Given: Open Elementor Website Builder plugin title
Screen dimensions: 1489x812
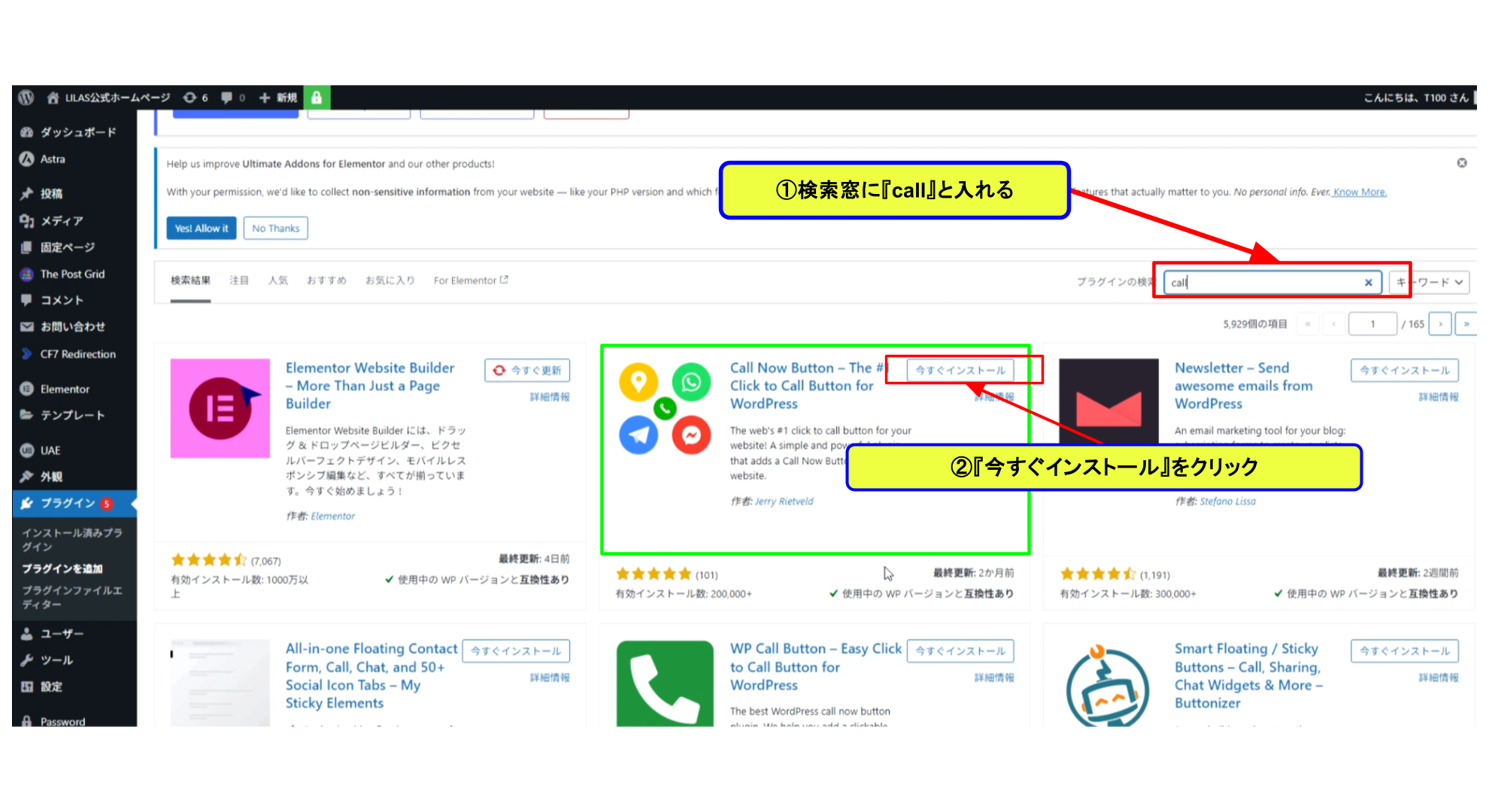Looking at the screenshot, I should click(370, 386).
